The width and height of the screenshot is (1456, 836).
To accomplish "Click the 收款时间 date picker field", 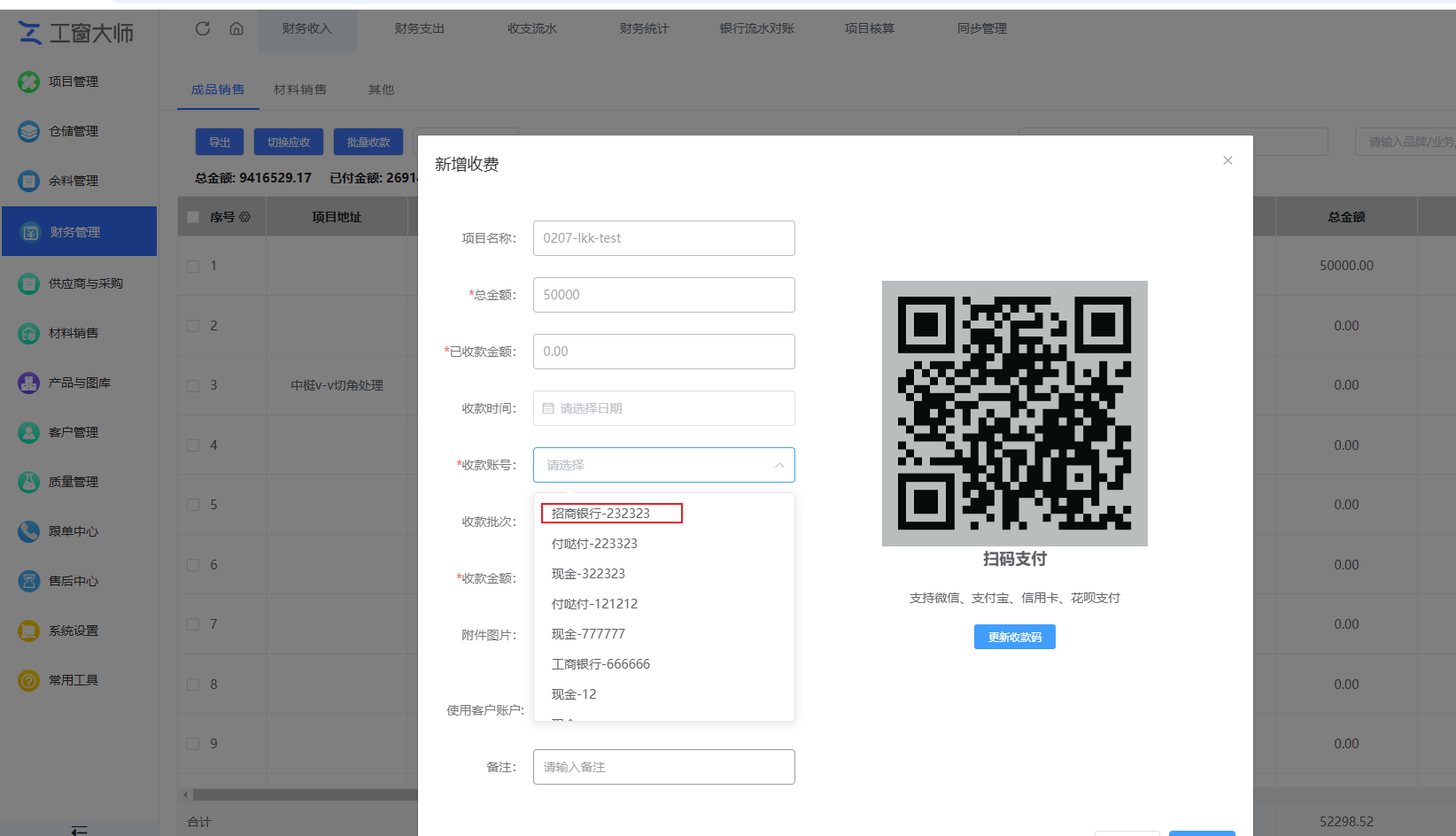I will (663, 408).
